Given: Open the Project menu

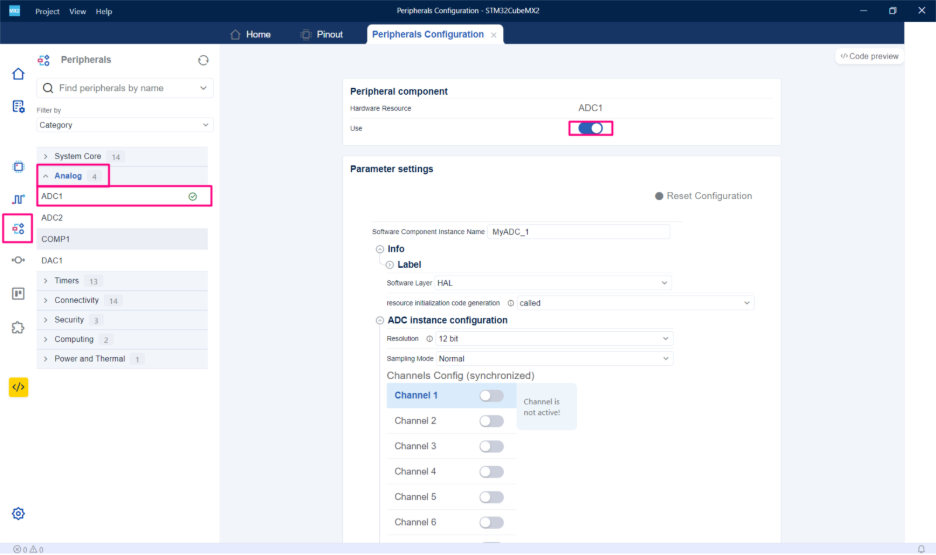Looking at the screenshot, I should [x=47, y=11].
